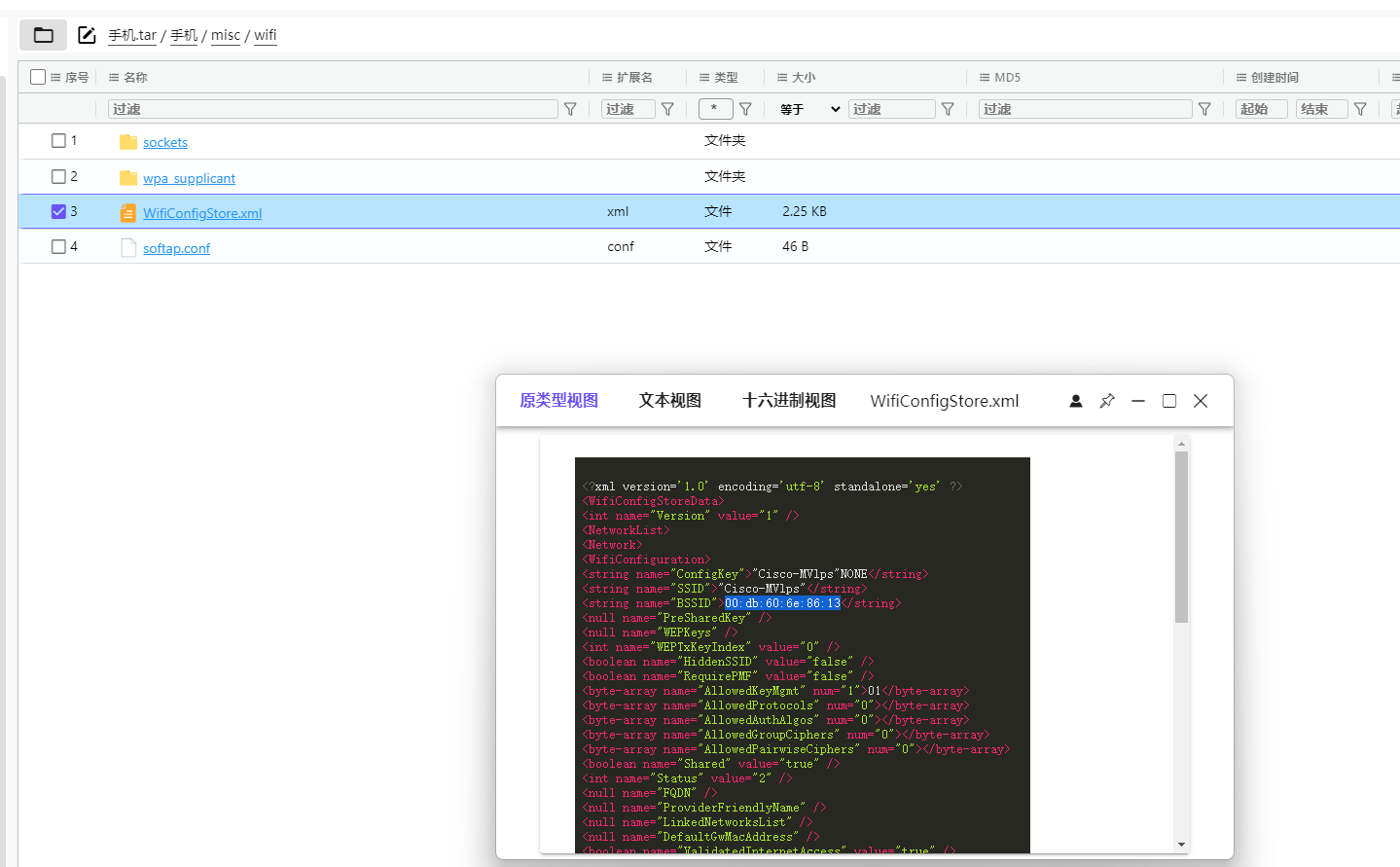Open 手机.tar breadcrumb link
The width and height of the screenshot is (1400, 867).
point(132,35)
